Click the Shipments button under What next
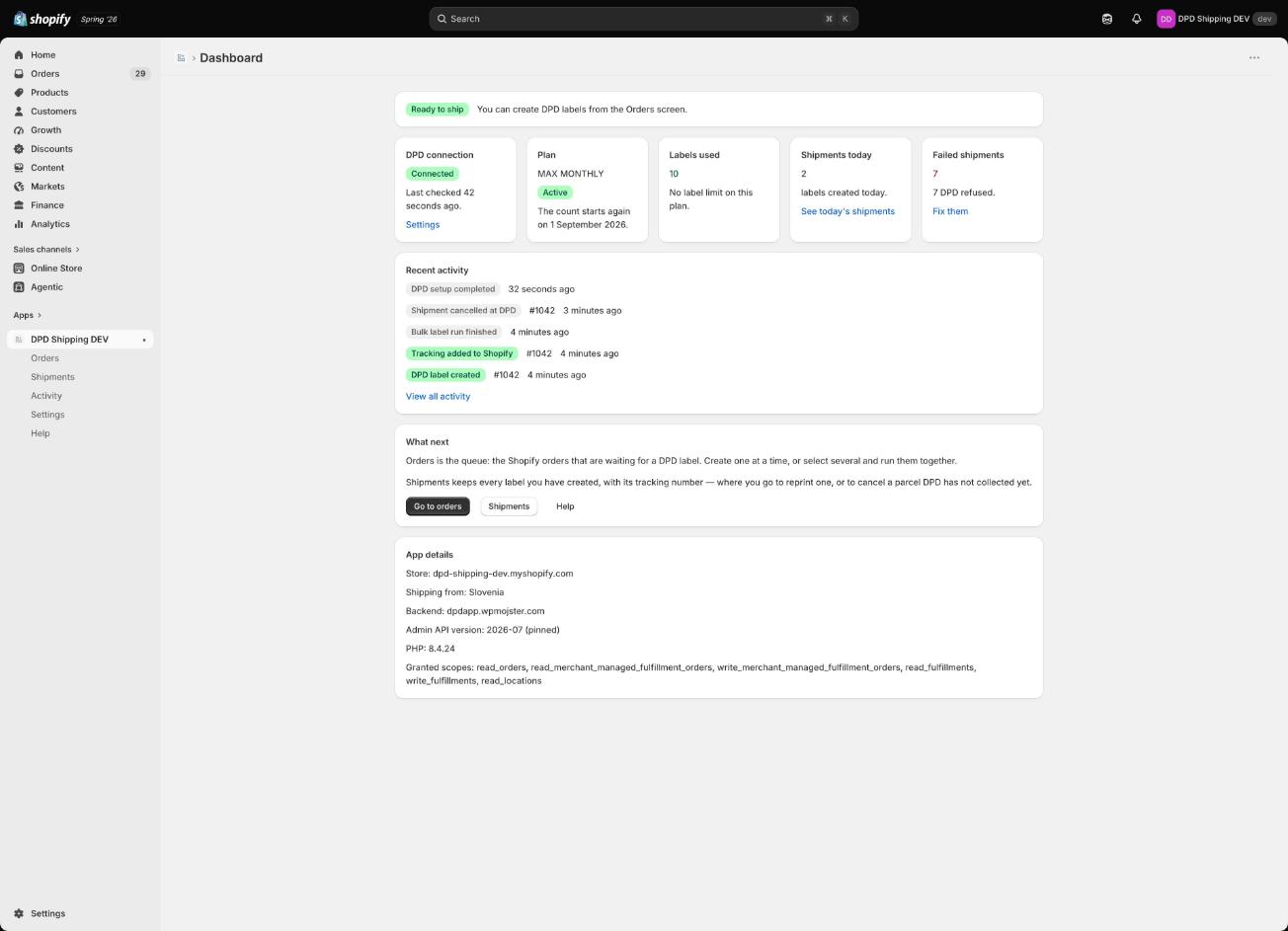1288x931 pixels. coord(509,506)
